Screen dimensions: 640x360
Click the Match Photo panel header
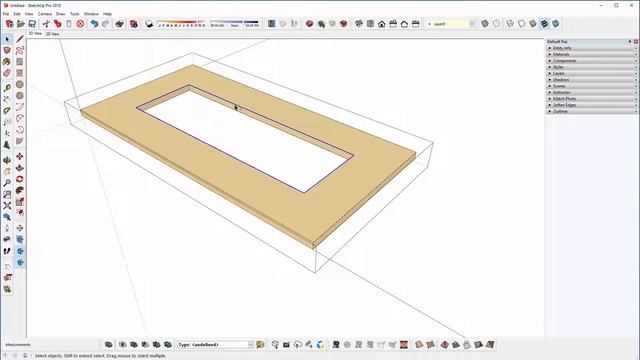(x=592, y=99)
